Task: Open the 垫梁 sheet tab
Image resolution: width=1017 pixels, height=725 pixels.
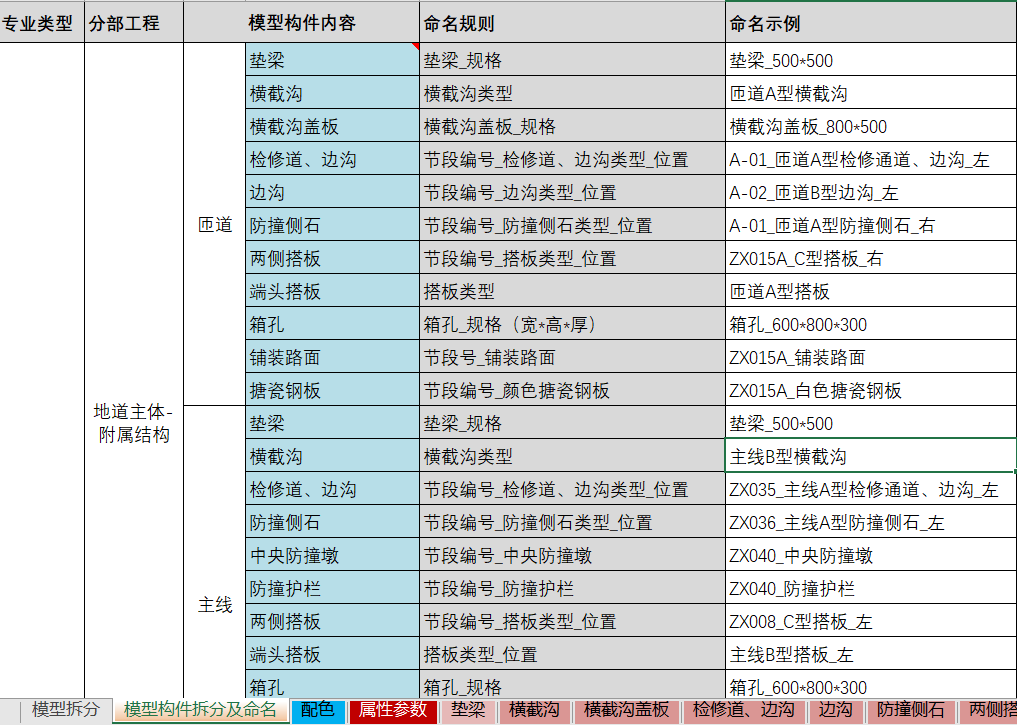Action: pyautogui.click(x=470, y=712)
